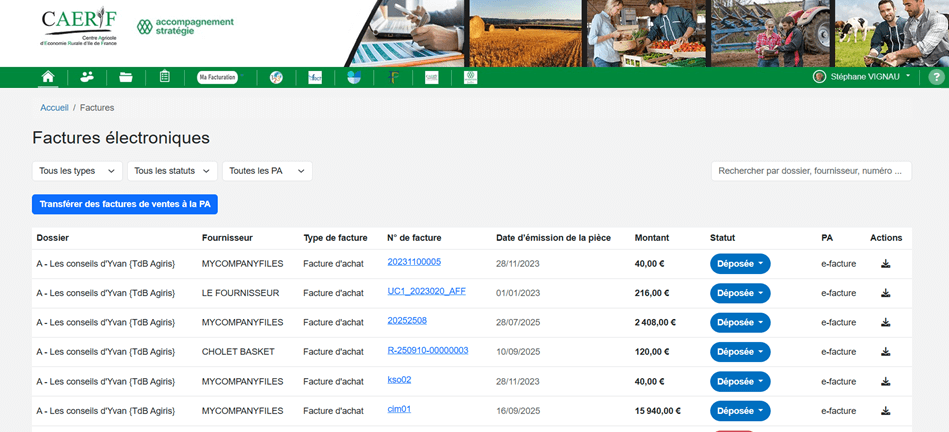Expand the 'Tous les statuts' filter
Viewport: 949px width, 432px height.
click(172, 171)
